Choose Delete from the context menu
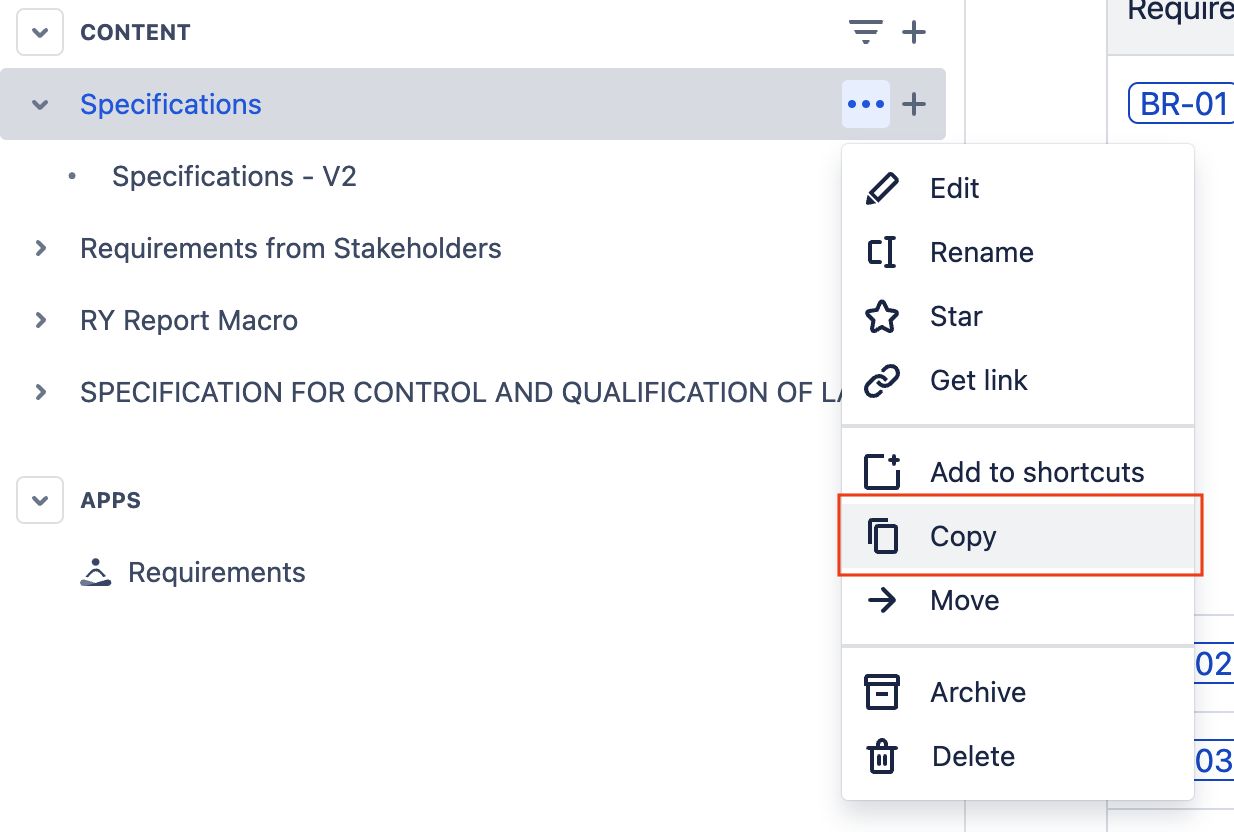 972,756
